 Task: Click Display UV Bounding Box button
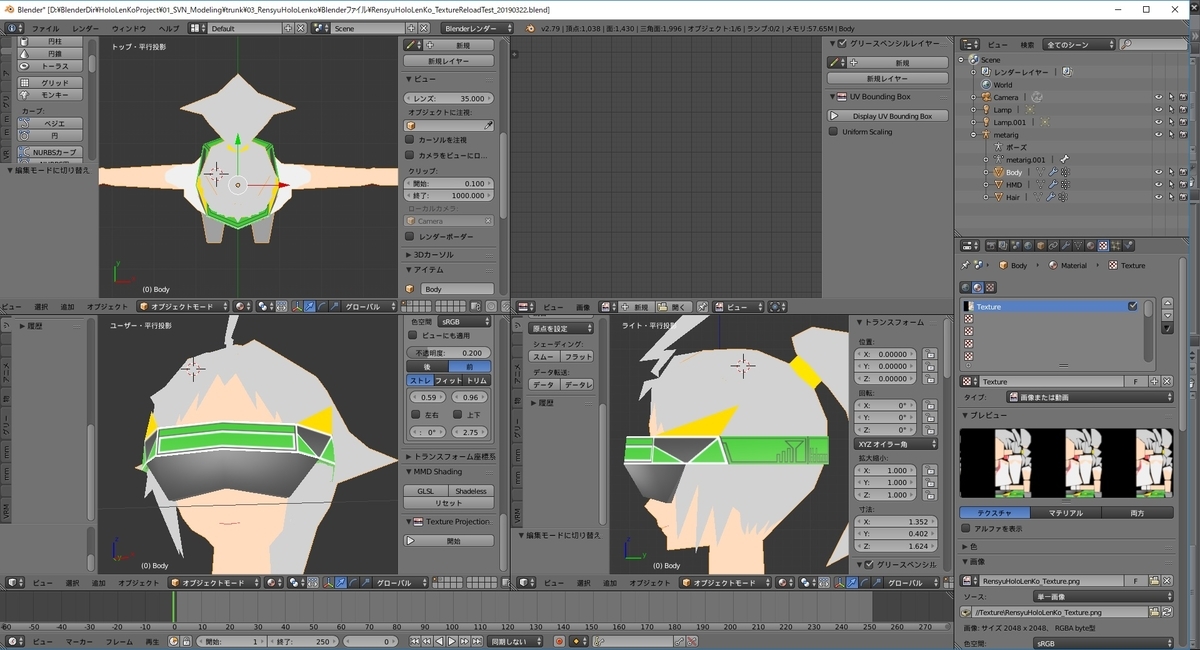tap(889, 116)
